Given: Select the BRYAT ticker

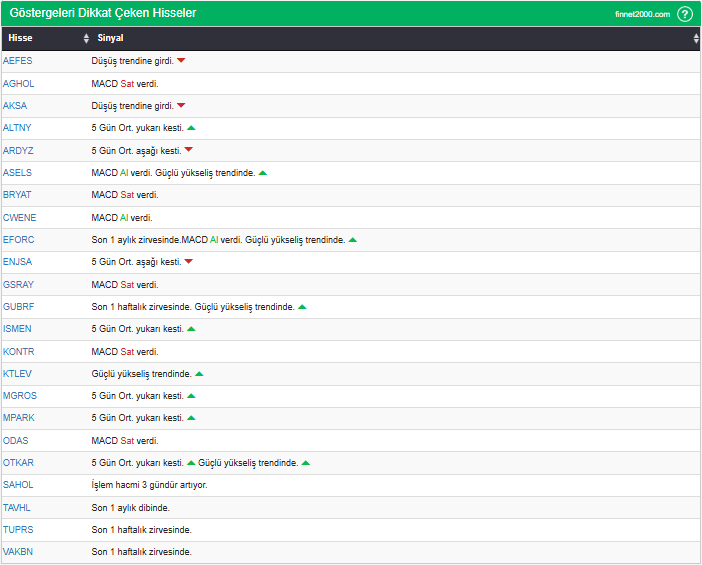Looking at the screenshot, I should (x=17, y=195).
